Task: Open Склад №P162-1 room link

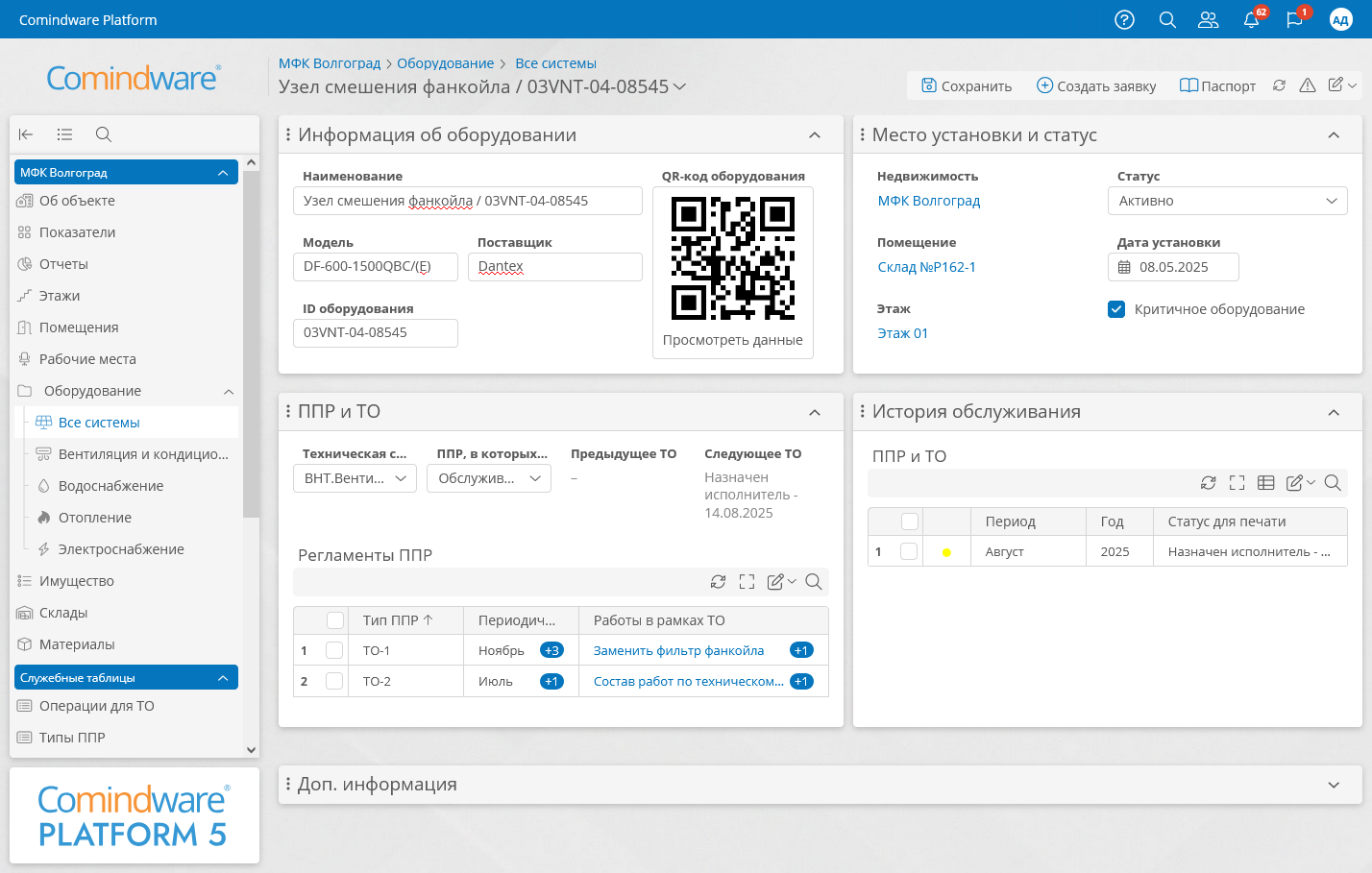Action: click(926, 267)
